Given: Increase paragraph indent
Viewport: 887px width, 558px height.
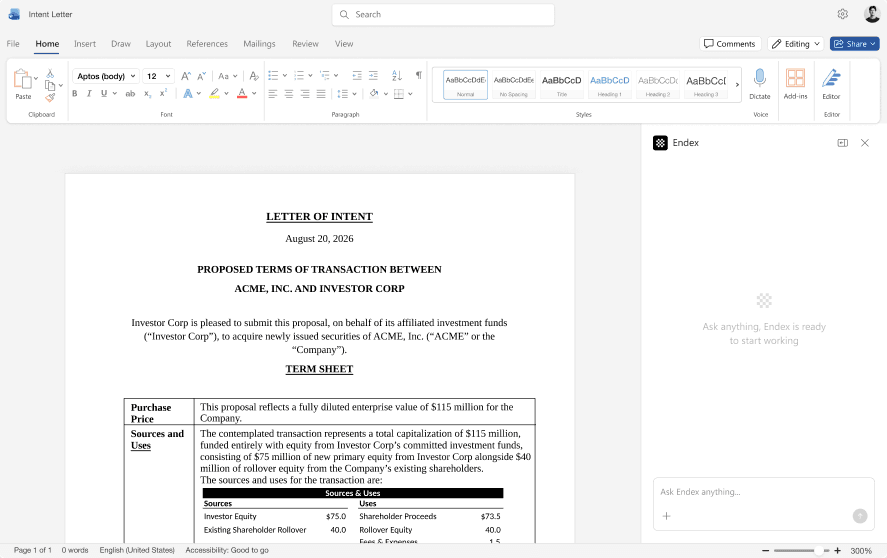Looking at the screenshot, I should pyautogui.click(x=373, y=76).
